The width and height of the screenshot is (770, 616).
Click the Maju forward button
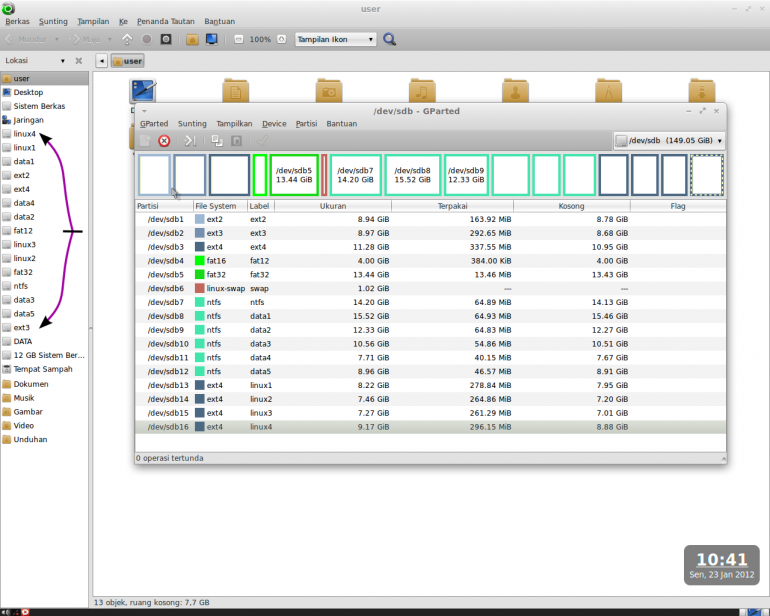85,39
